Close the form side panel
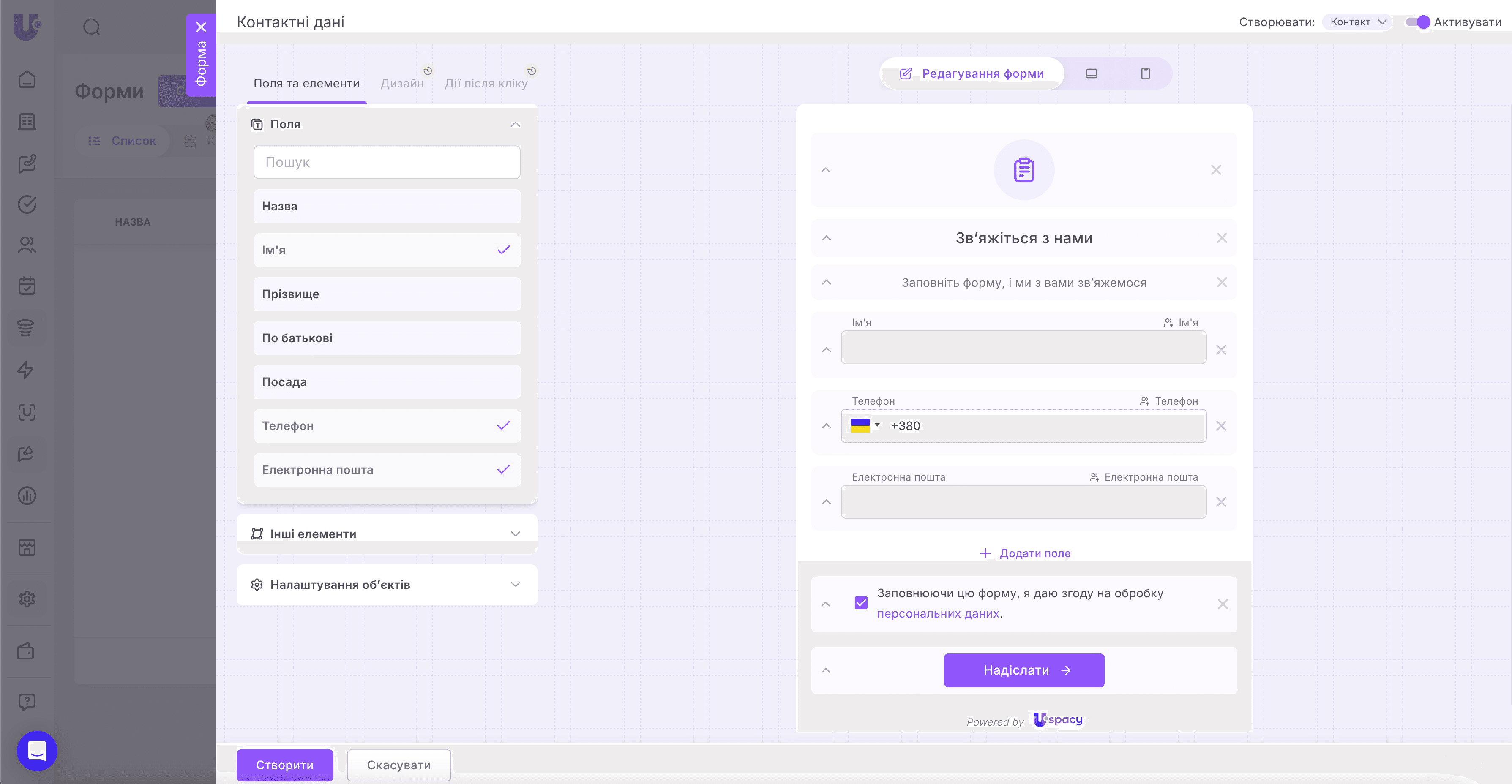1512x784 pixels. click(201, 27)
